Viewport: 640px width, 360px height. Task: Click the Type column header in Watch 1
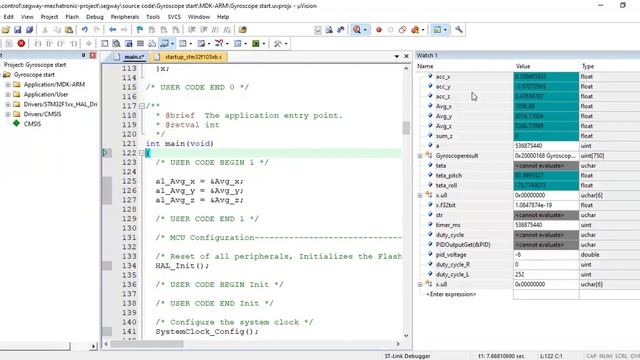coord(609,66)
